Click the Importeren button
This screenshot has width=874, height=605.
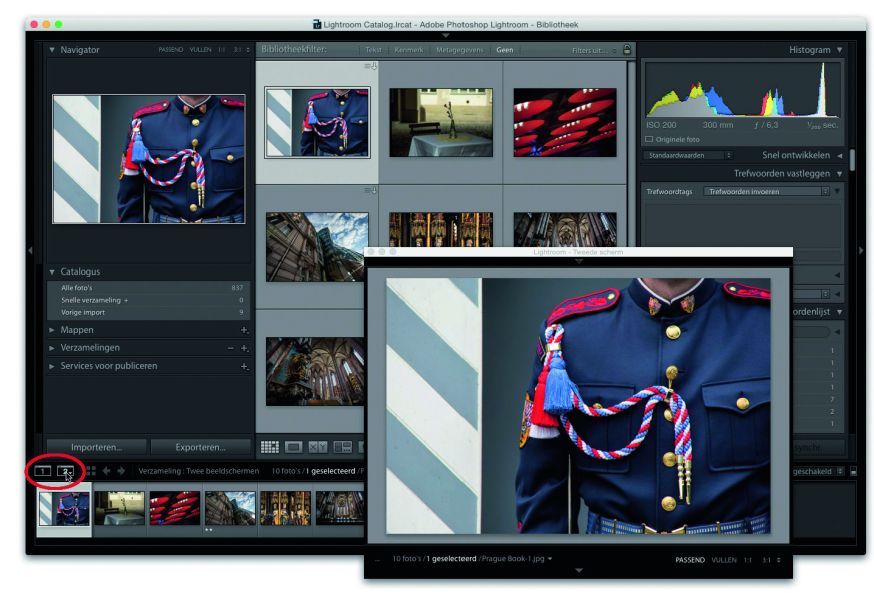pyautogui.click(x=96, y=447)
